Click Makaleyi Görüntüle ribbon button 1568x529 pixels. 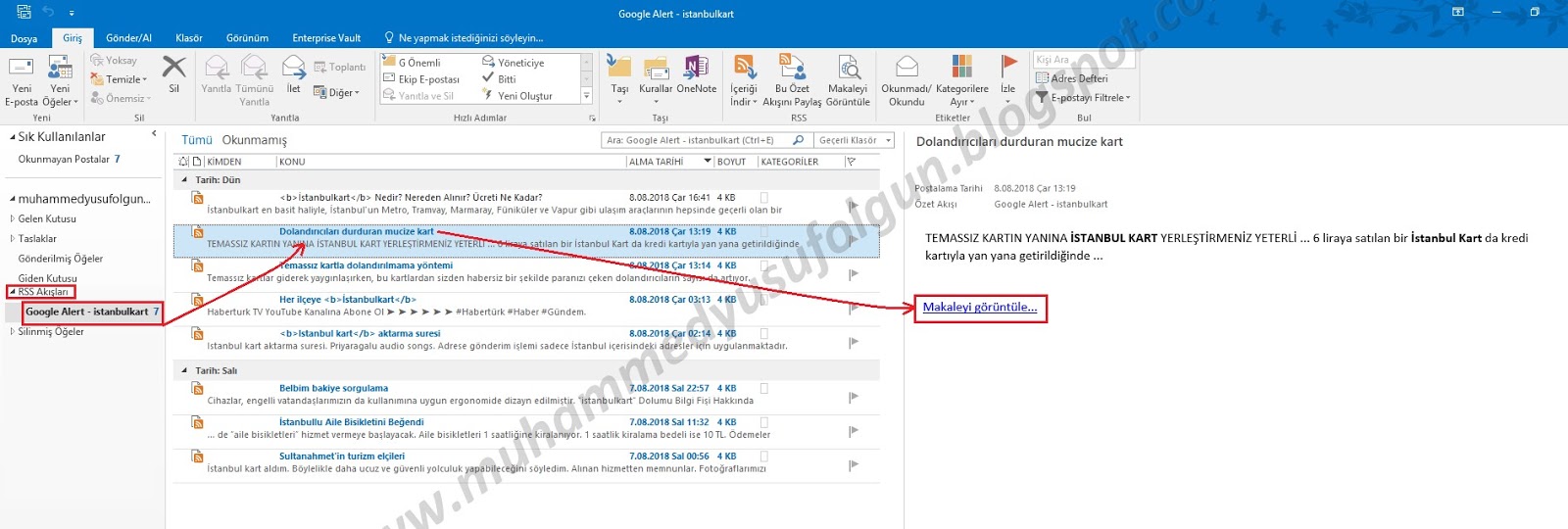point(848,80)
